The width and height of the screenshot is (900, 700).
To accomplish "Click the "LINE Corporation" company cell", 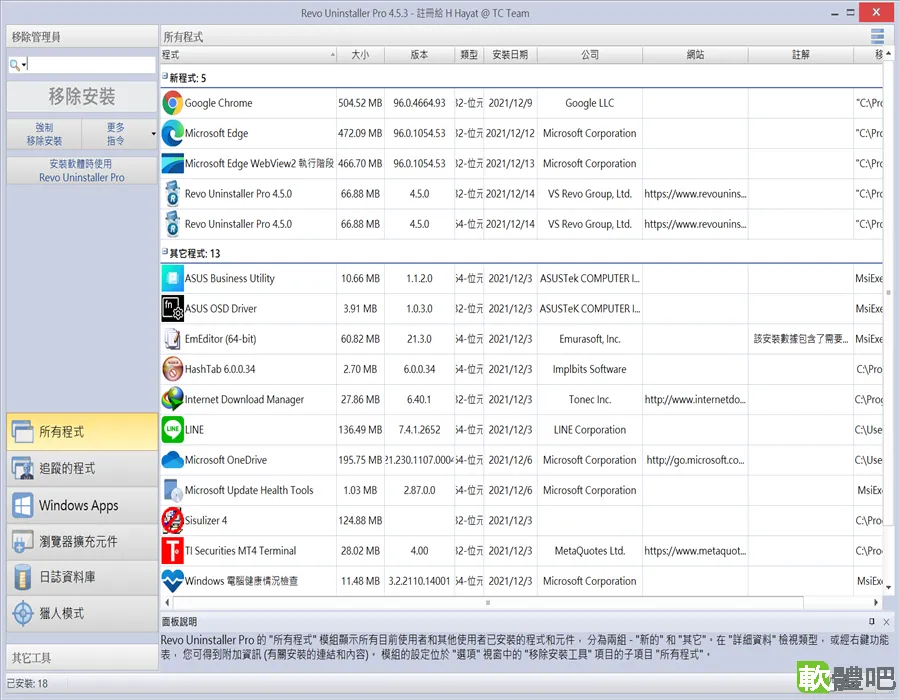I will (589, 430).
